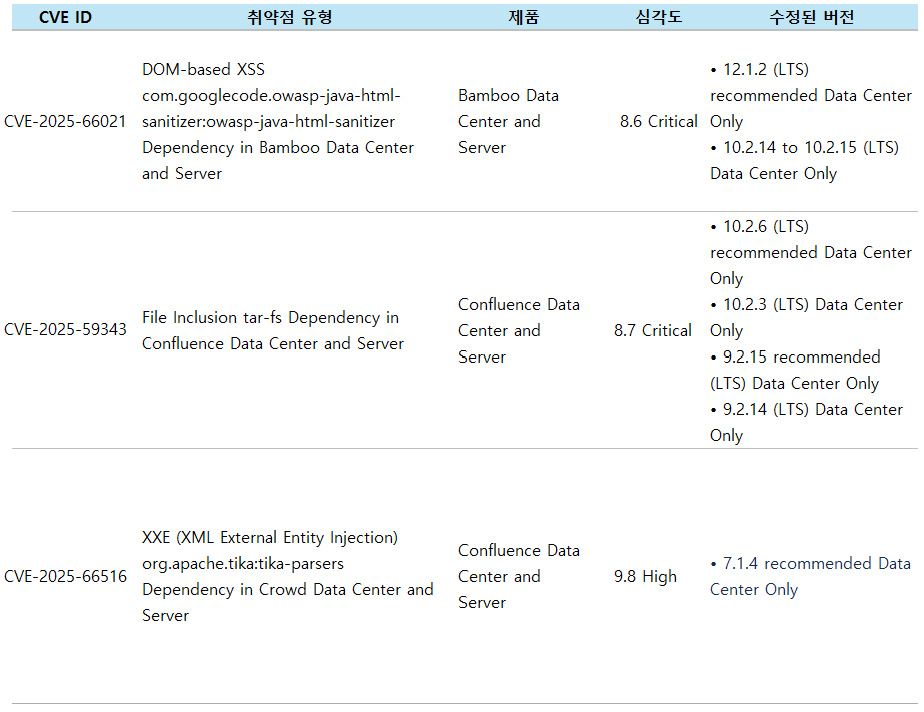
Task: Open the CVE-2025-59343 entry
Action: (x=65, y=330)
